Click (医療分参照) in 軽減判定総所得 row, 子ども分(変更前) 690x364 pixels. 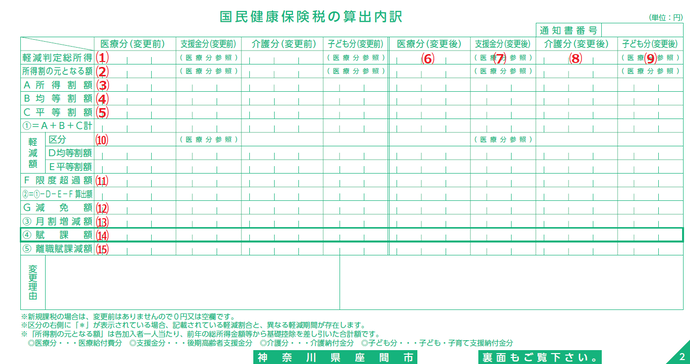point(356,58)
